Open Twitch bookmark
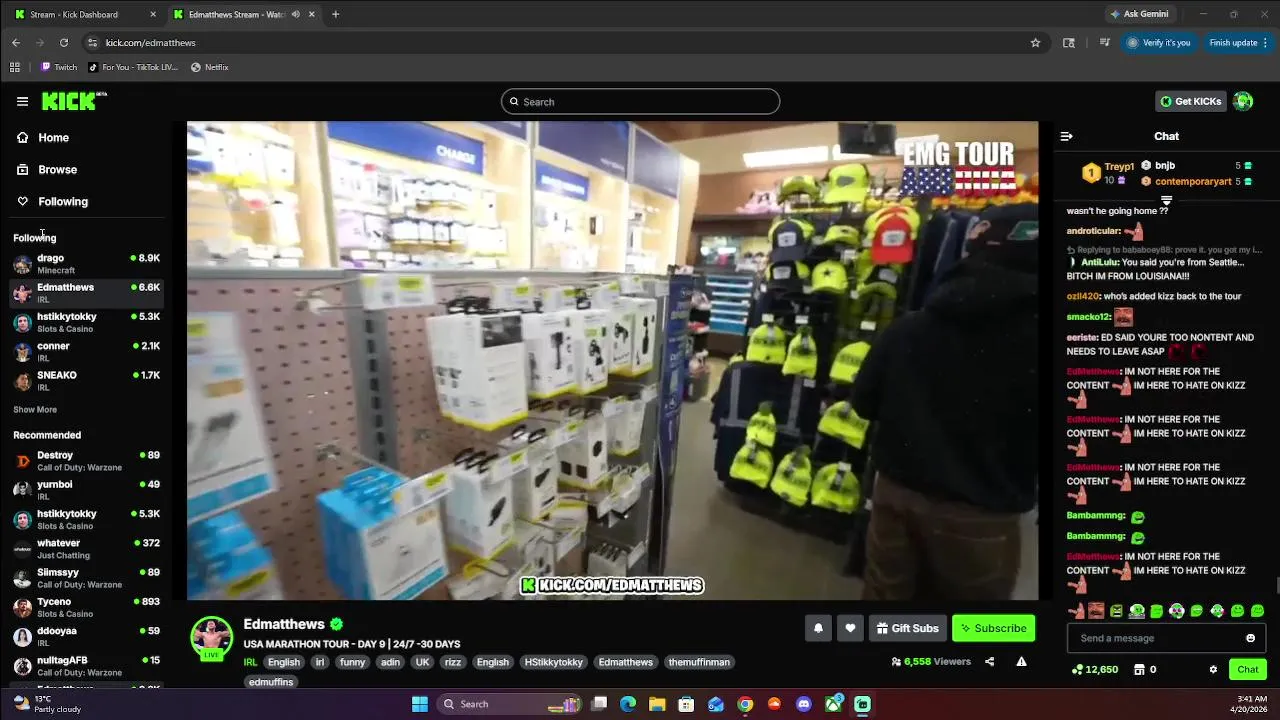 coord(59,67)
